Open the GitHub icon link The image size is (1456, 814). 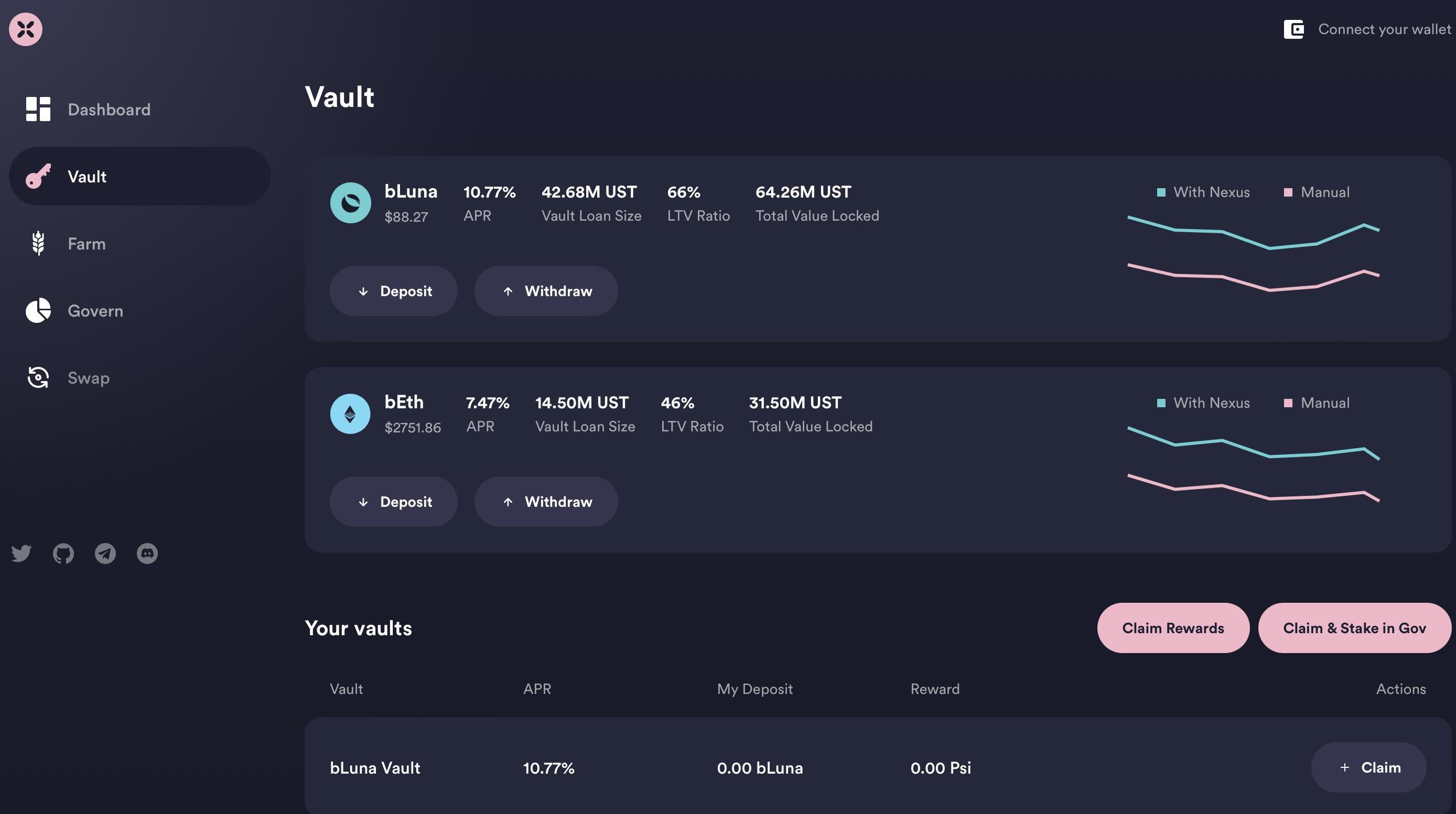pyautogui.click(x=63, y=553)
